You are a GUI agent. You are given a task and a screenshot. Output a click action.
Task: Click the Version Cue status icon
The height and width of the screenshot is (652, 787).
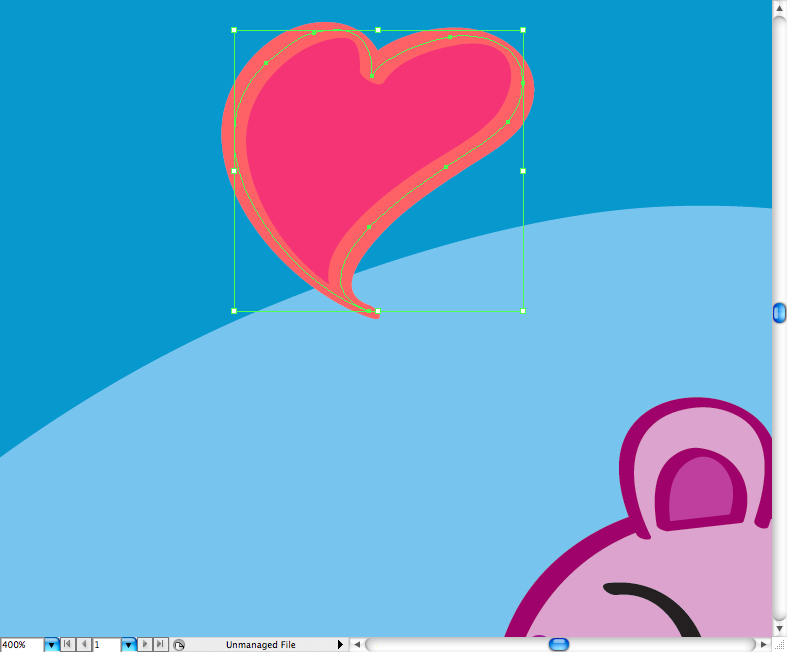(x=179, y=645)
